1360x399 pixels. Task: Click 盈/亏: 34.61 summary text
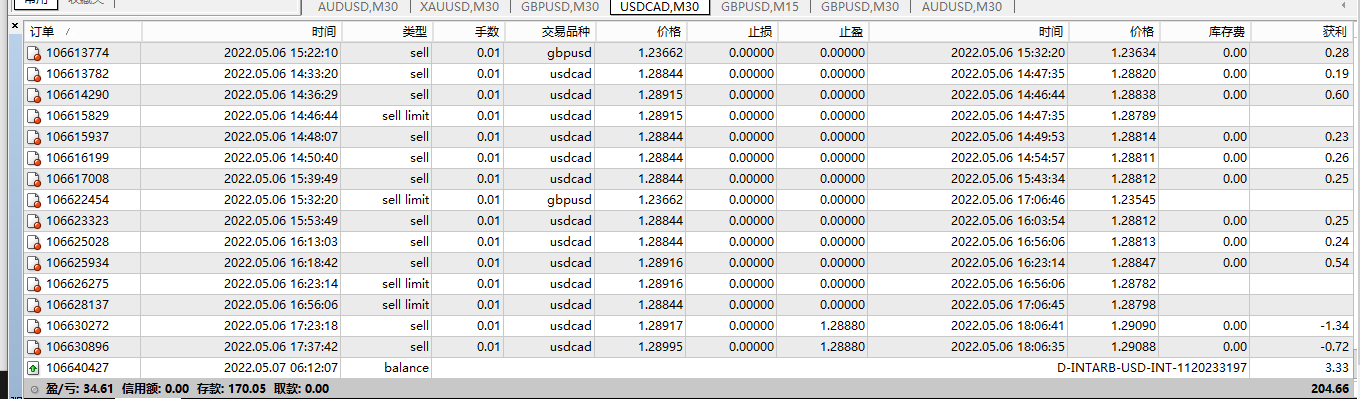point(79,389)
